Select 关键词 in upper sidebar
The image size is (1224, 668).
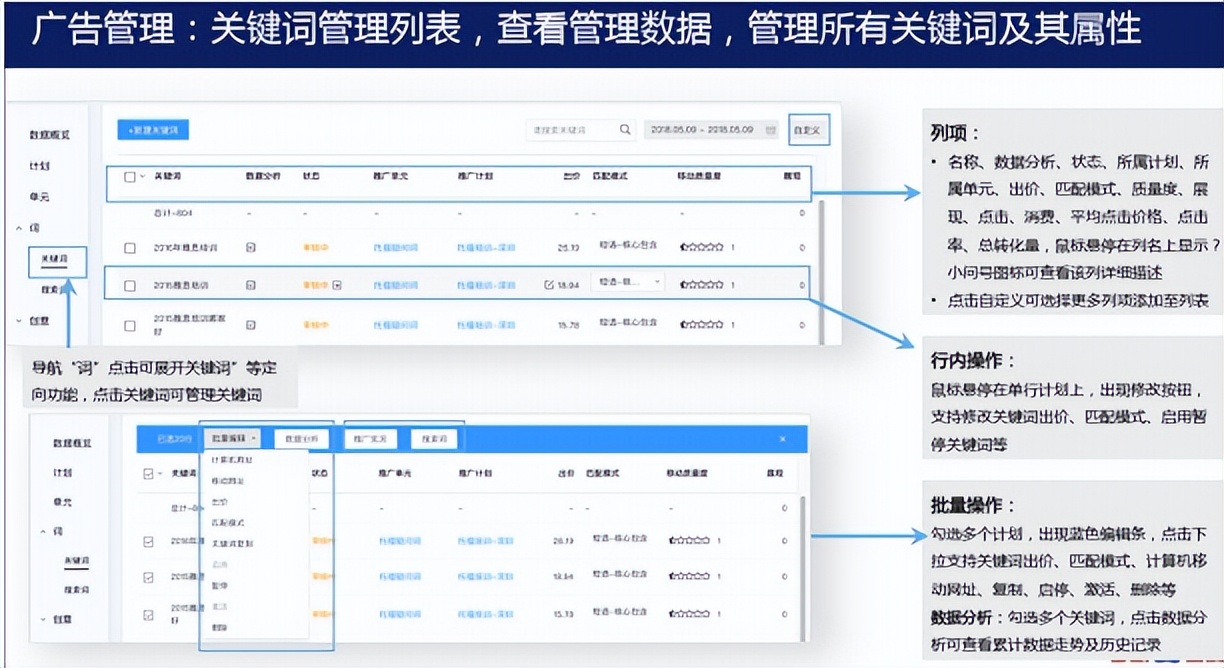click(56, 259)
